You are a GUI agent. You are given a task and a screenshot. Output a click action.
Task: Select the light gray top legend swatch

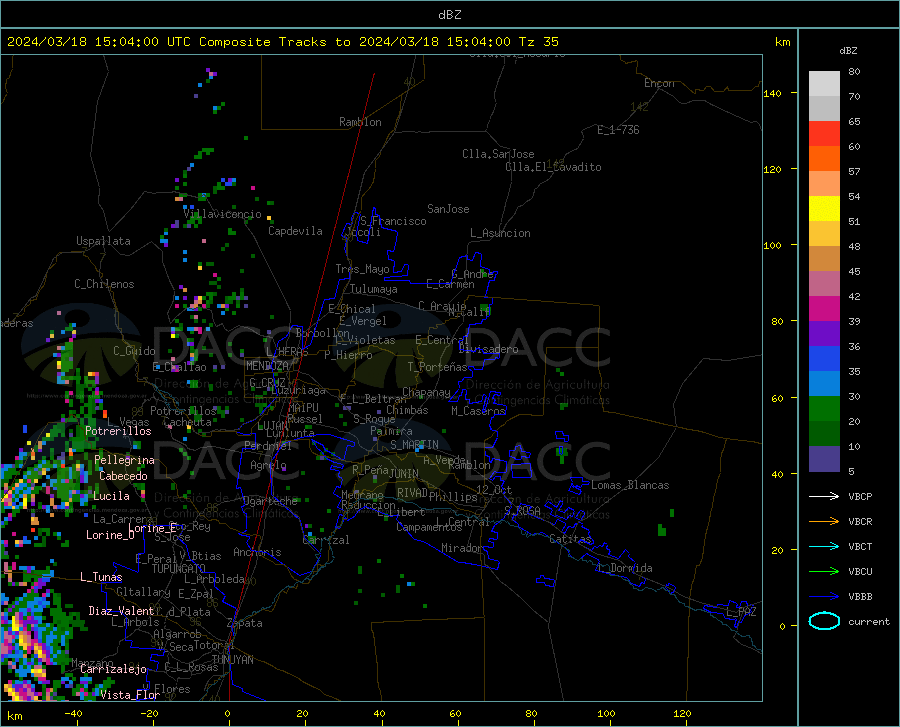824,84
